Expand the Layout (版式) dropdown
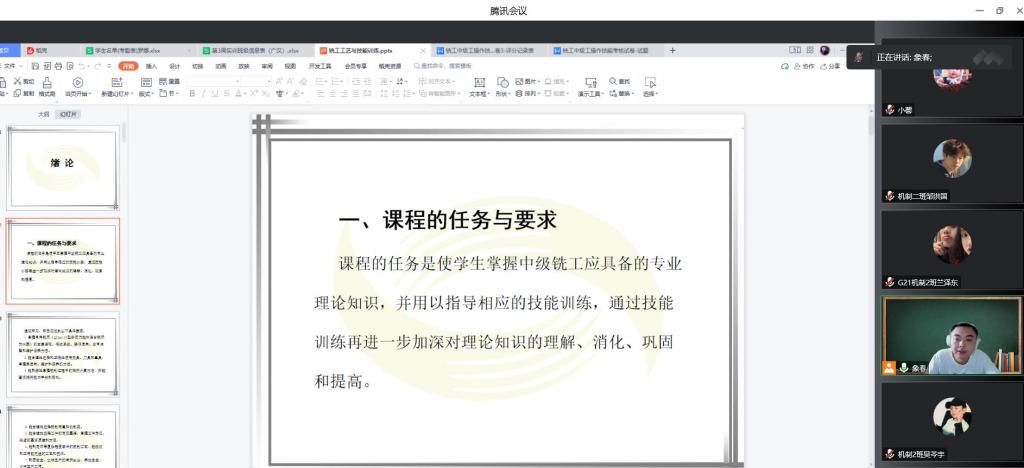This screenshot has height=468, width=1024. (x=146, y=94)
